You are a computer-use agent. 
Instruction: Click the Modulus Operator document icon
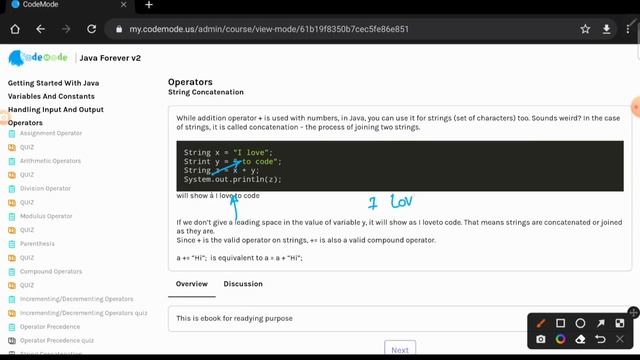coord(12,216)
